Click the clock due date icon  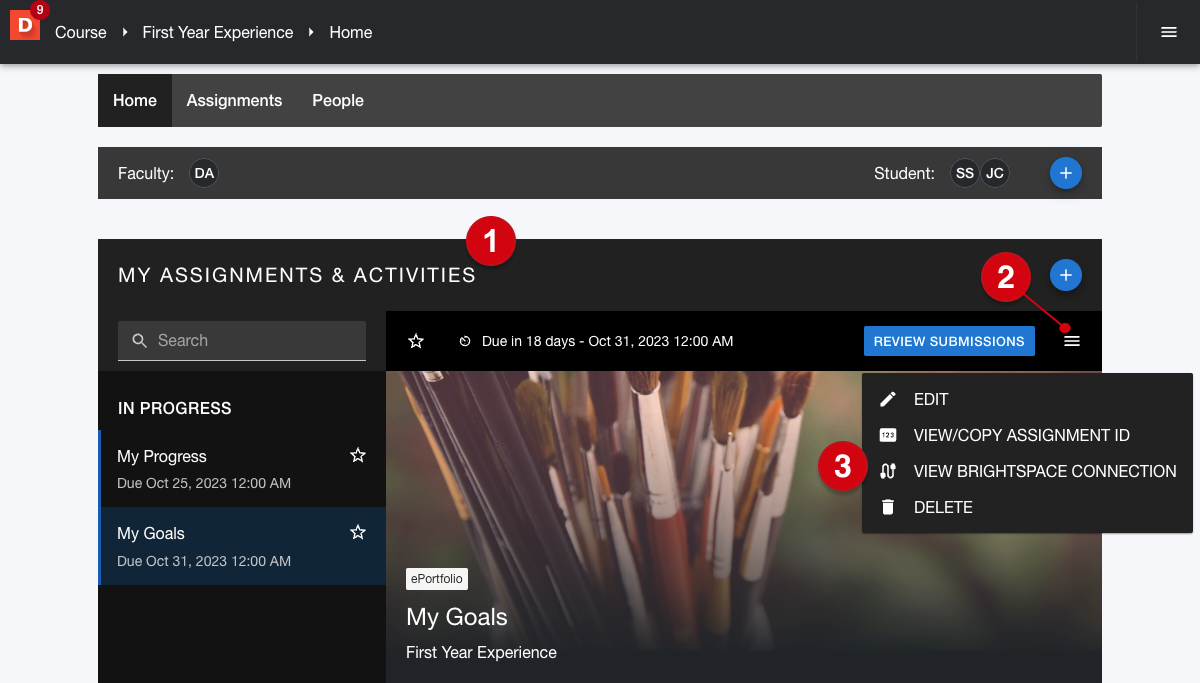465,341
